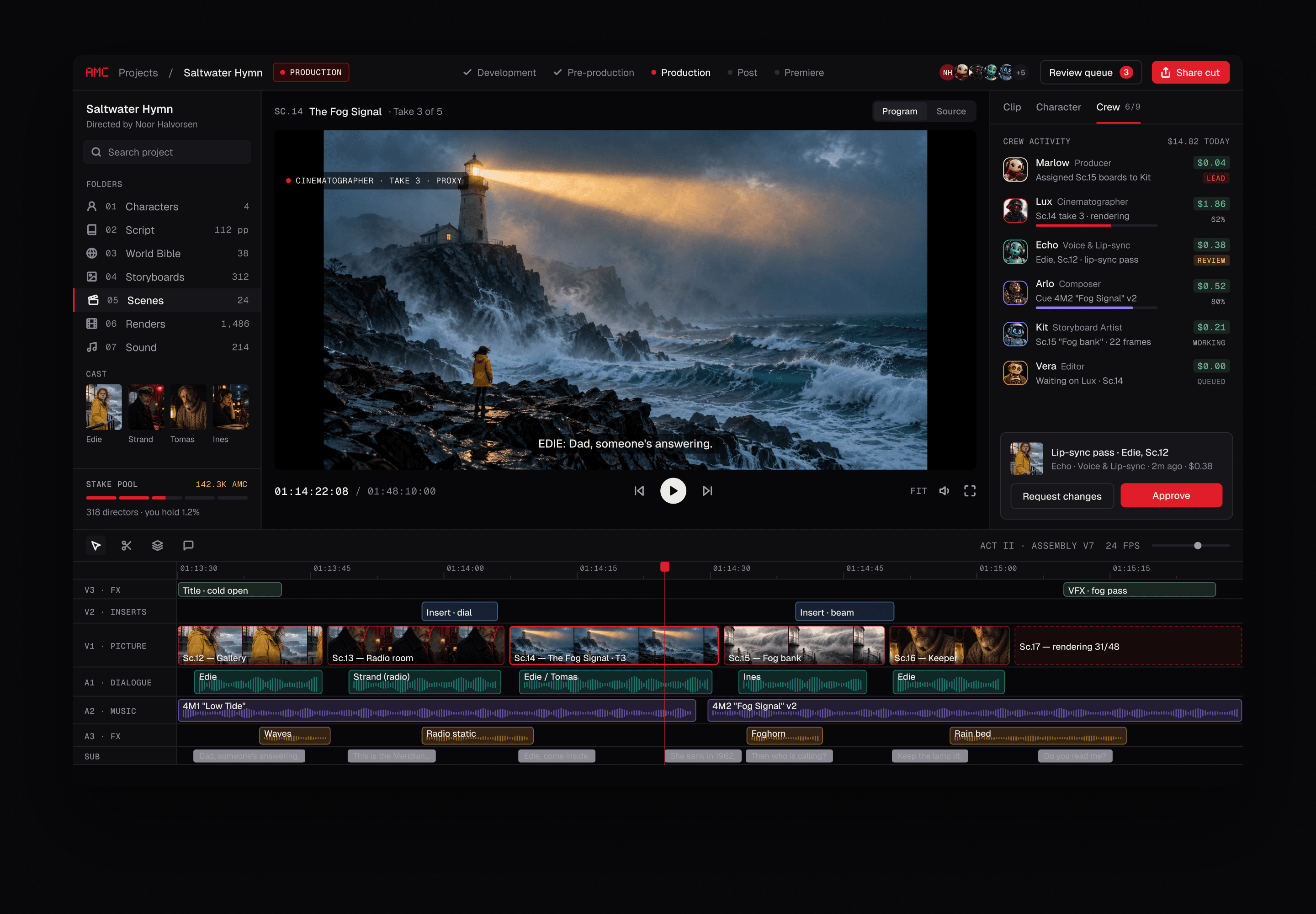
Task: Click the stake pool progress bar
Action: point(167,498)
